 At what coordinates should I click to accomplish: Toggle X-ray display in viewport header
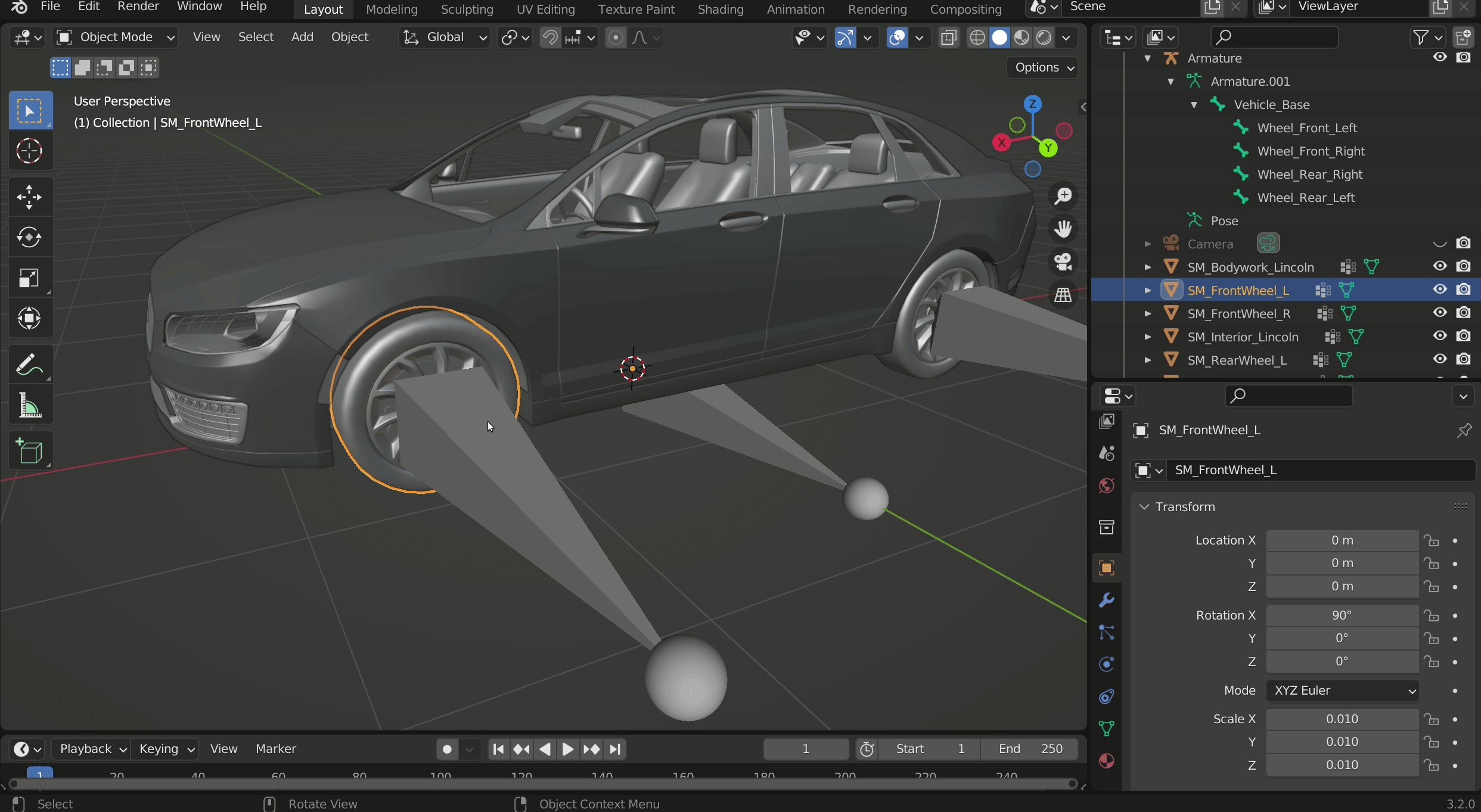point(948,38)
